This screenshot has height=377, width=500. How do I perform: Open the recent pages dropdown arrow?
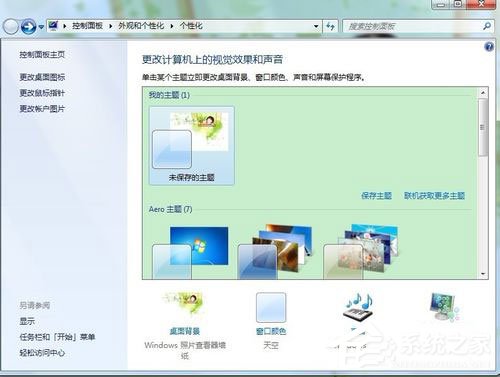[41, 27]
